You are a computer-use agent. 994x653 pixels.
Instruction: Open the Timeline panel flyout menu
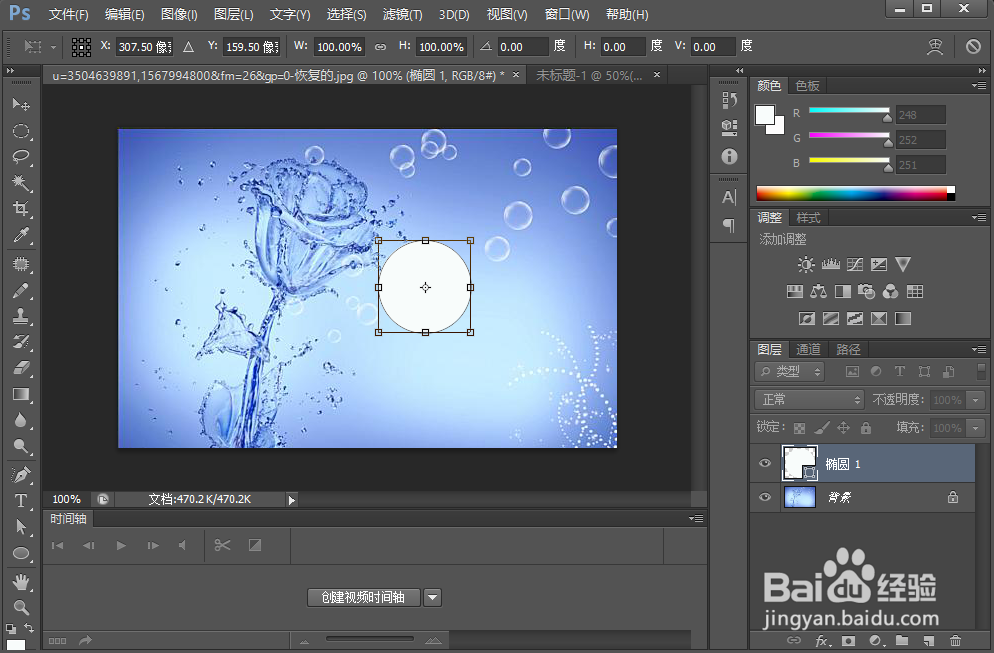click(696, 519)
